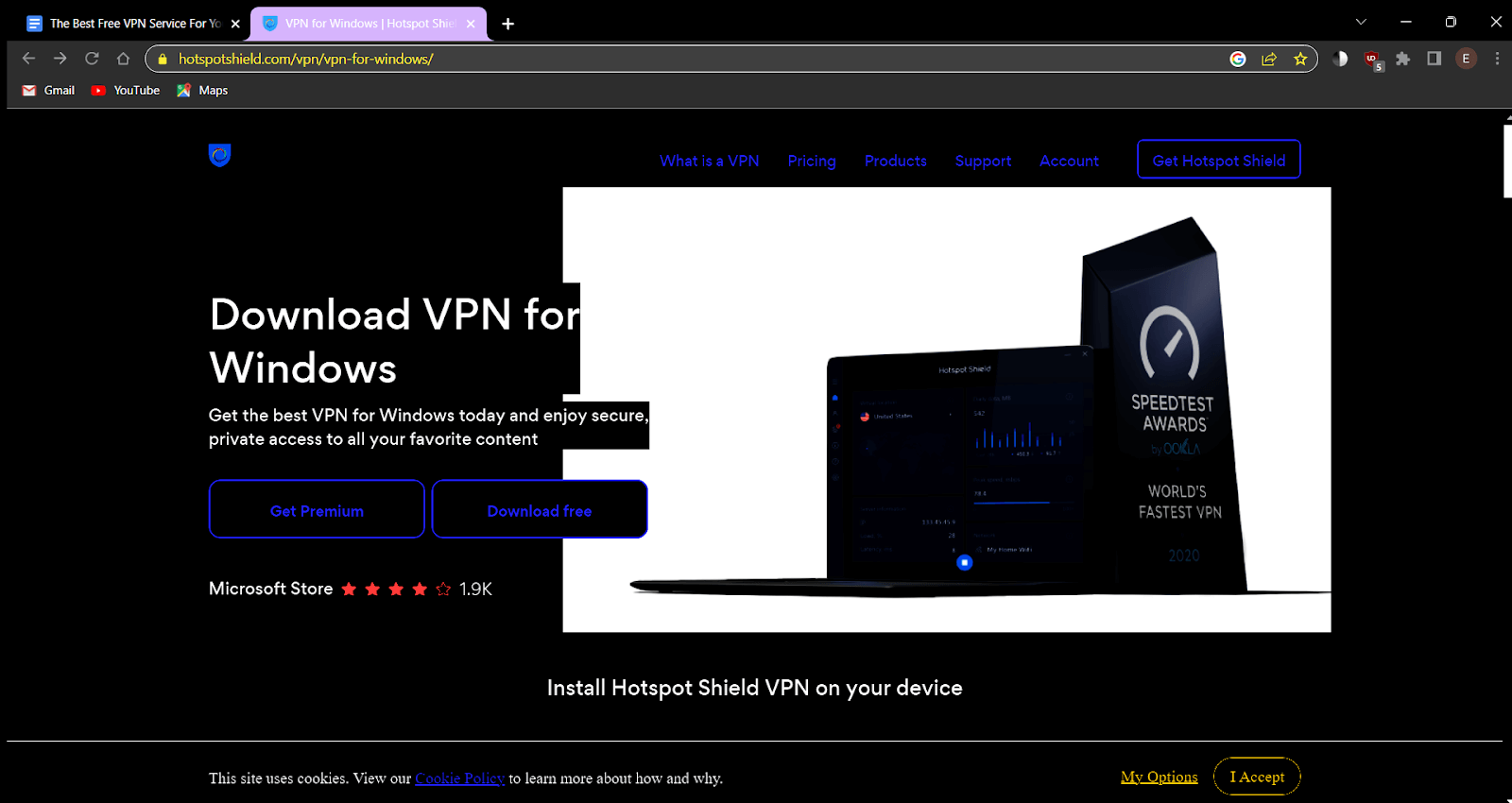Open the Pricing page
This screenshot has width=1512, height=803.
click(x=812, y=161)
